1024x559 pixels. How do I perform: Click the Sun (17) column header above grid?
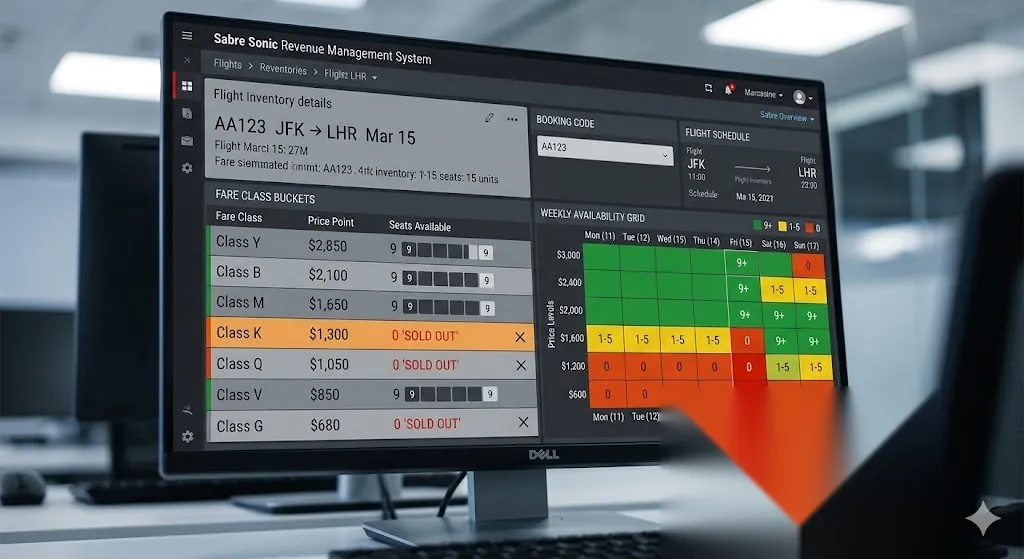coord(806,246)
